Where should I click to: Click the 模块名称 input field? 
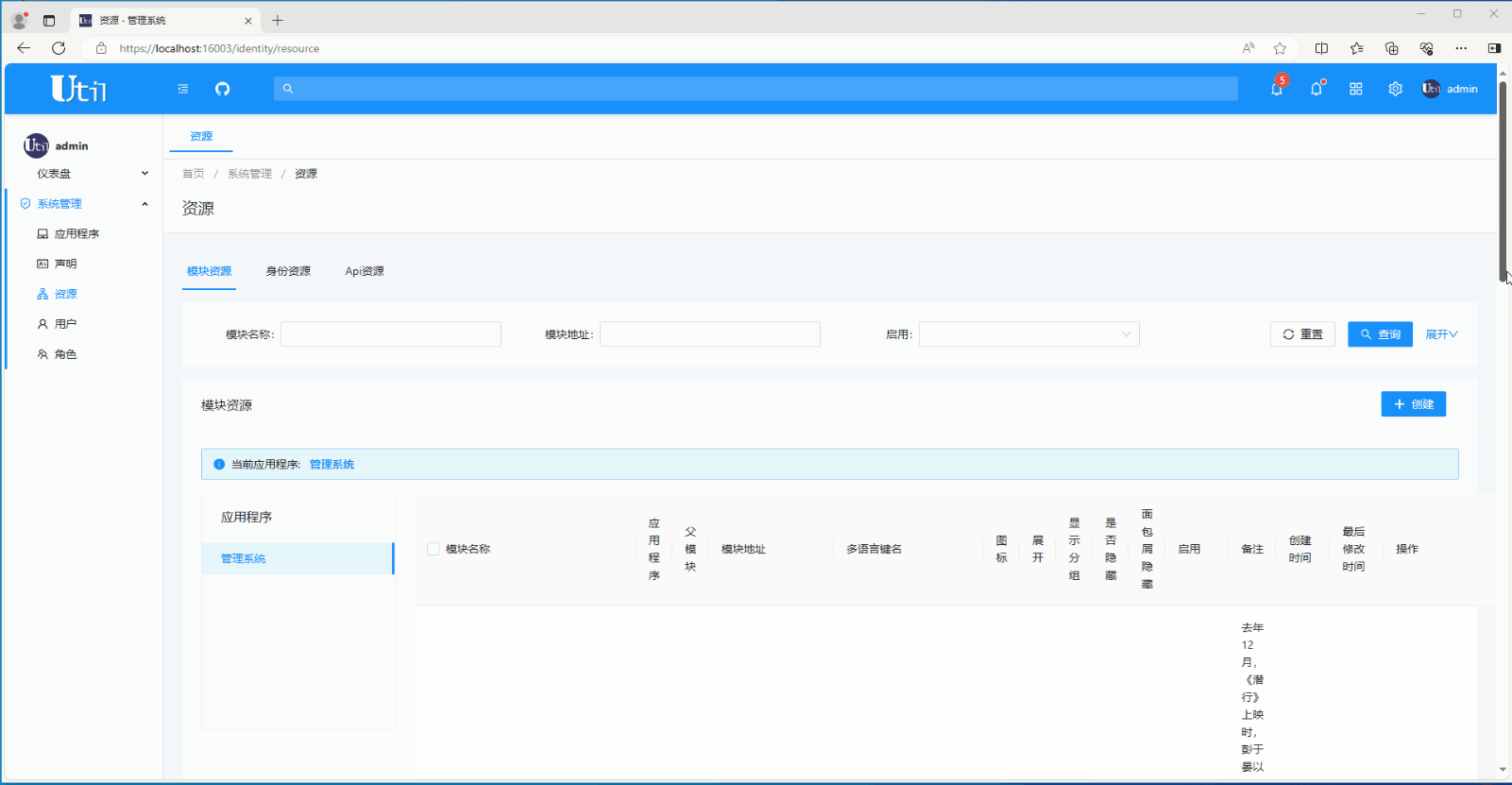pyautogui.click(x=390, y=334)
